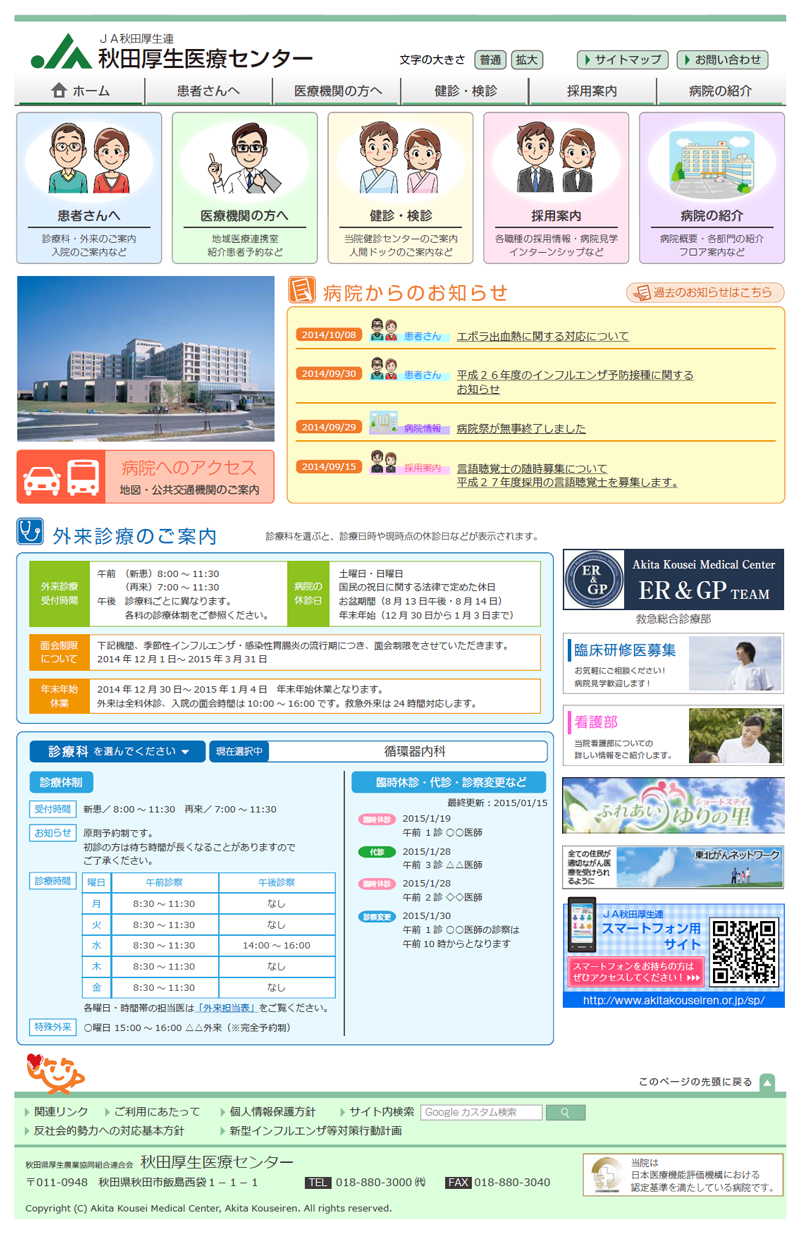Viewport: 800px width, 1233px height.
Task: Open the お問い合わせ contact page
Action: tap(722, 60)
